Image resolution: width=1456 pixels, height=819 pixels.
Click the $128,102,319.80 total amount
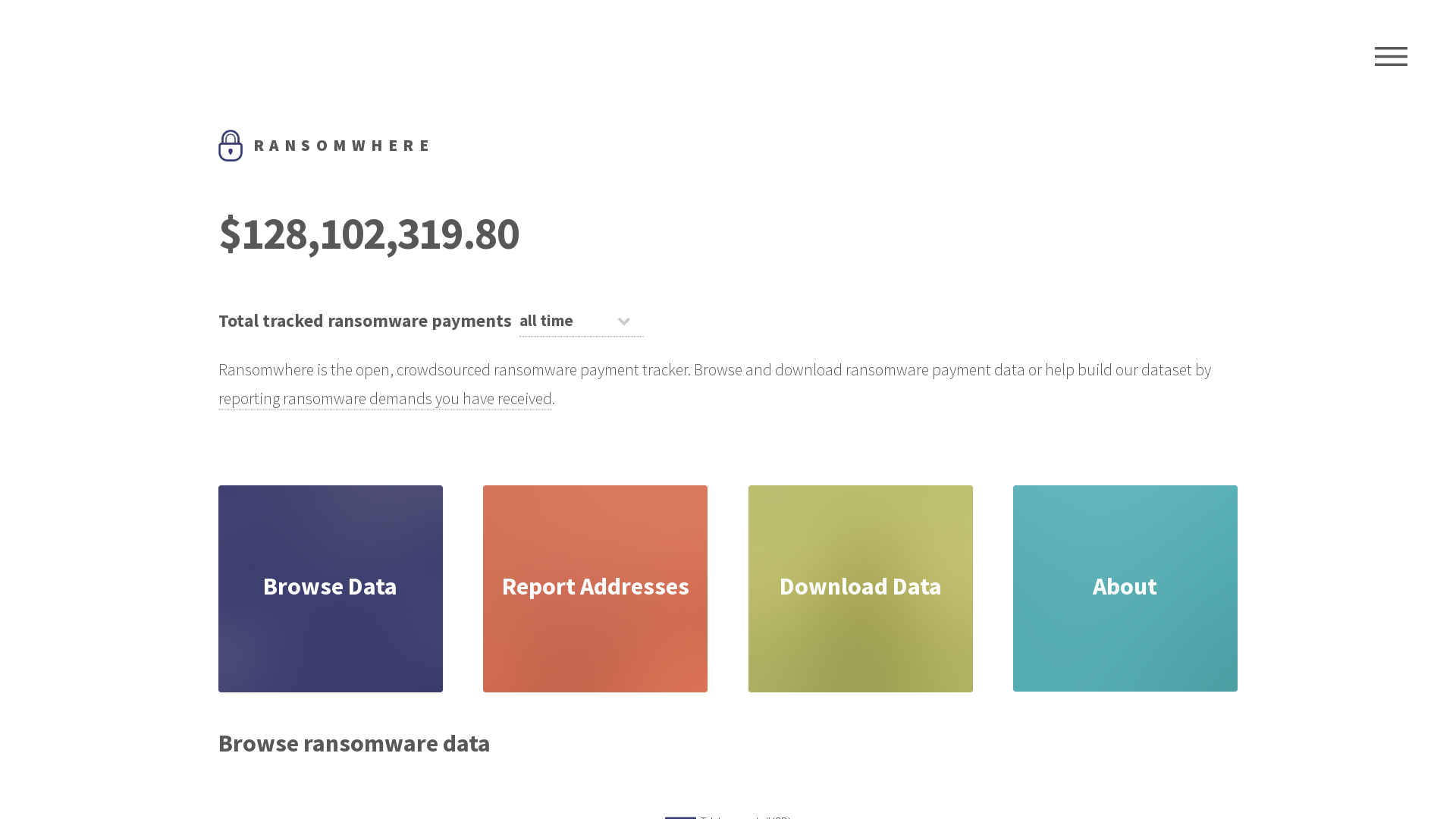coord(369,234)
